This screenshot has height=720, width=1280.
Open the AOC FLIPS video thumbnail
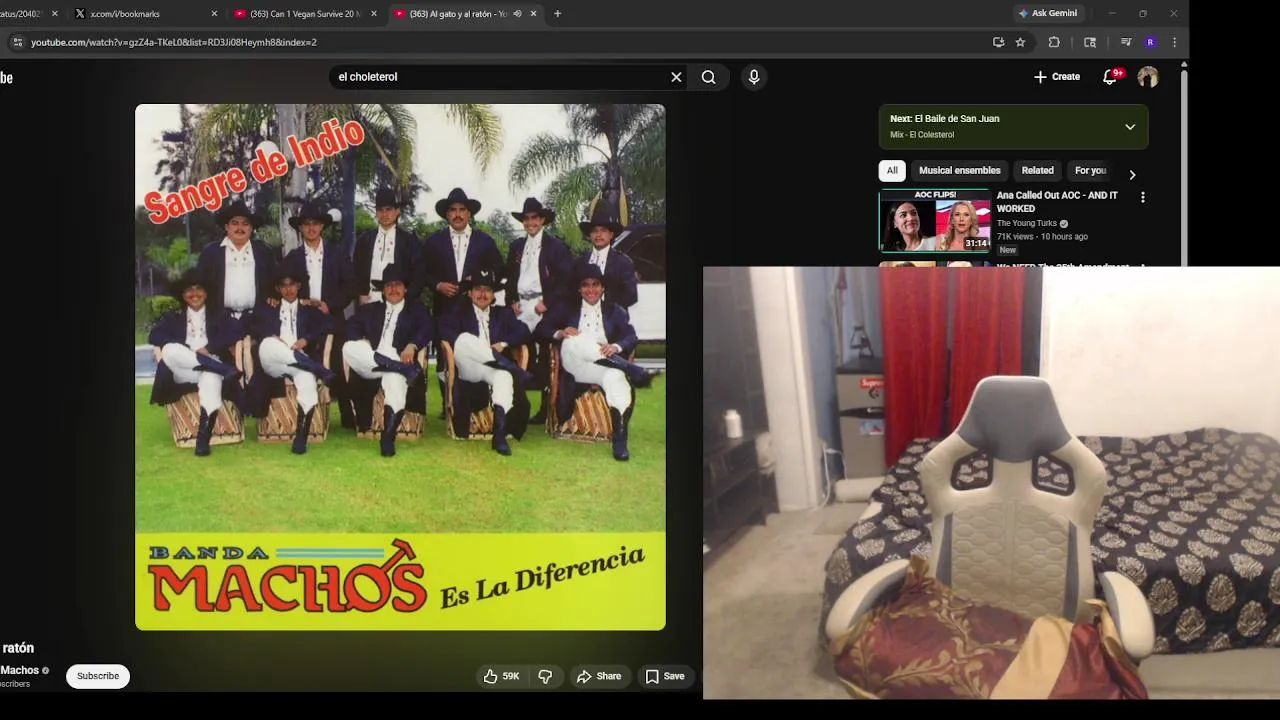click(935, 221)
